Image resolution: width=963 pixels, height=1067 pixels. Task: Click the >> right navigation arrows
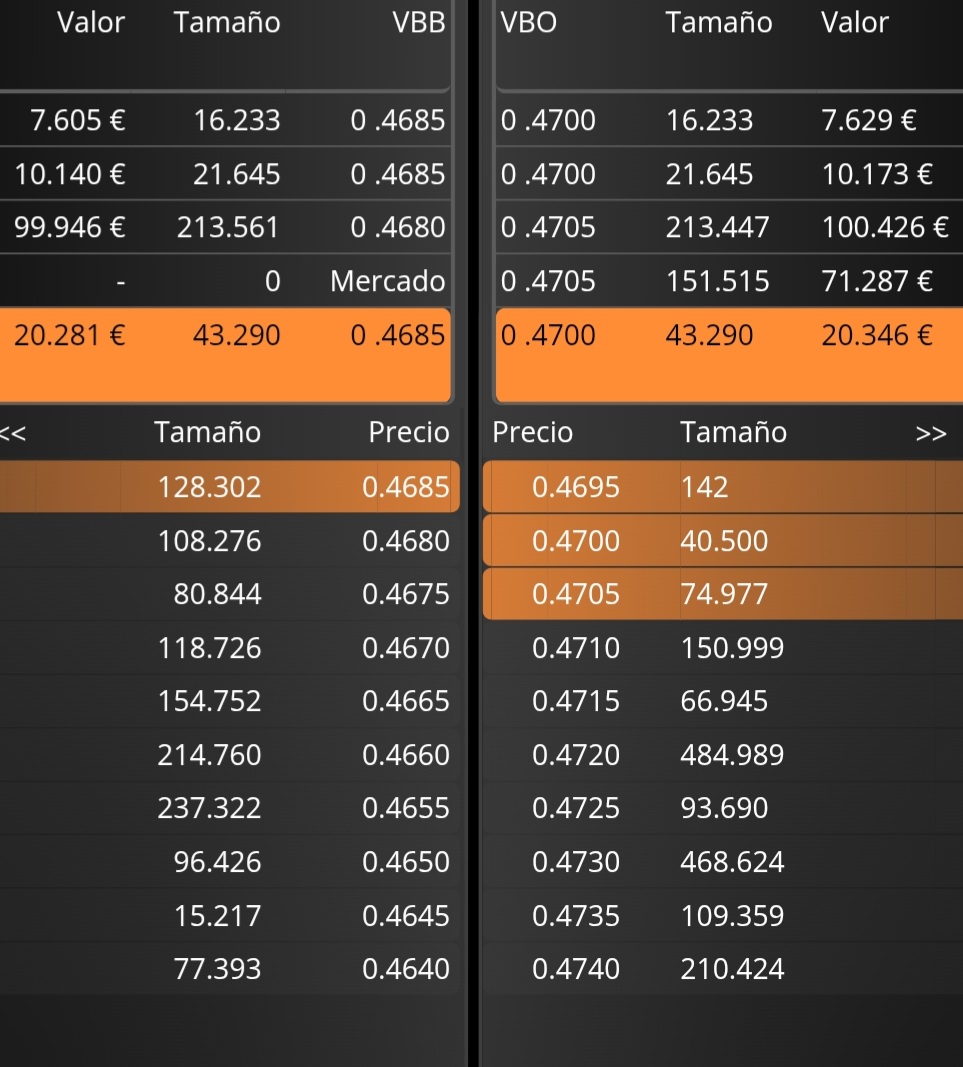tap(930, 433)
